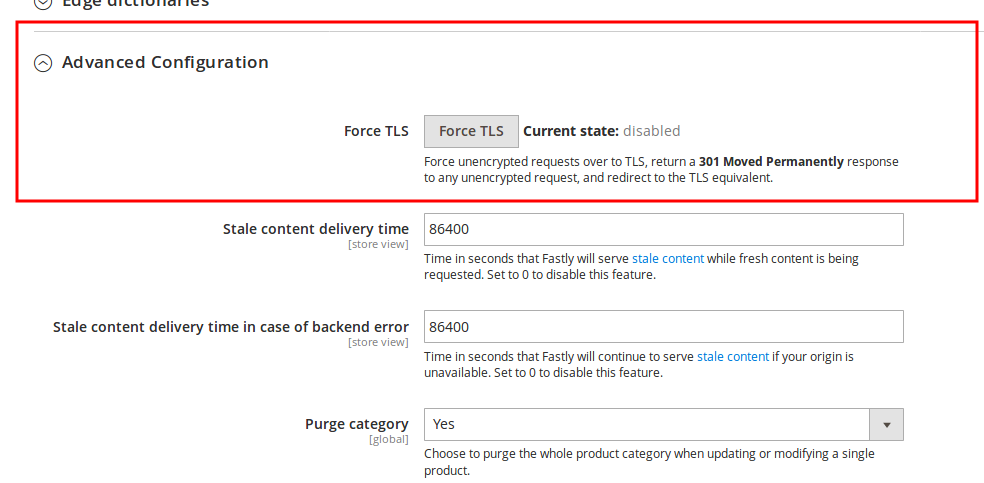This screenshot has width=984, height=483.
Task: Click the Force TLS field label
Action: [x=376, y=131]
